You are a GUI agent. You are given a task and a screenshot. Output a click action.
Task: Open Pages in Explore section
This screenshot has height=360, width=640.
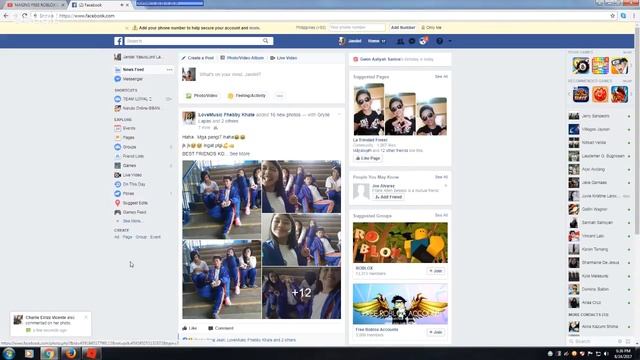(128, 138)
